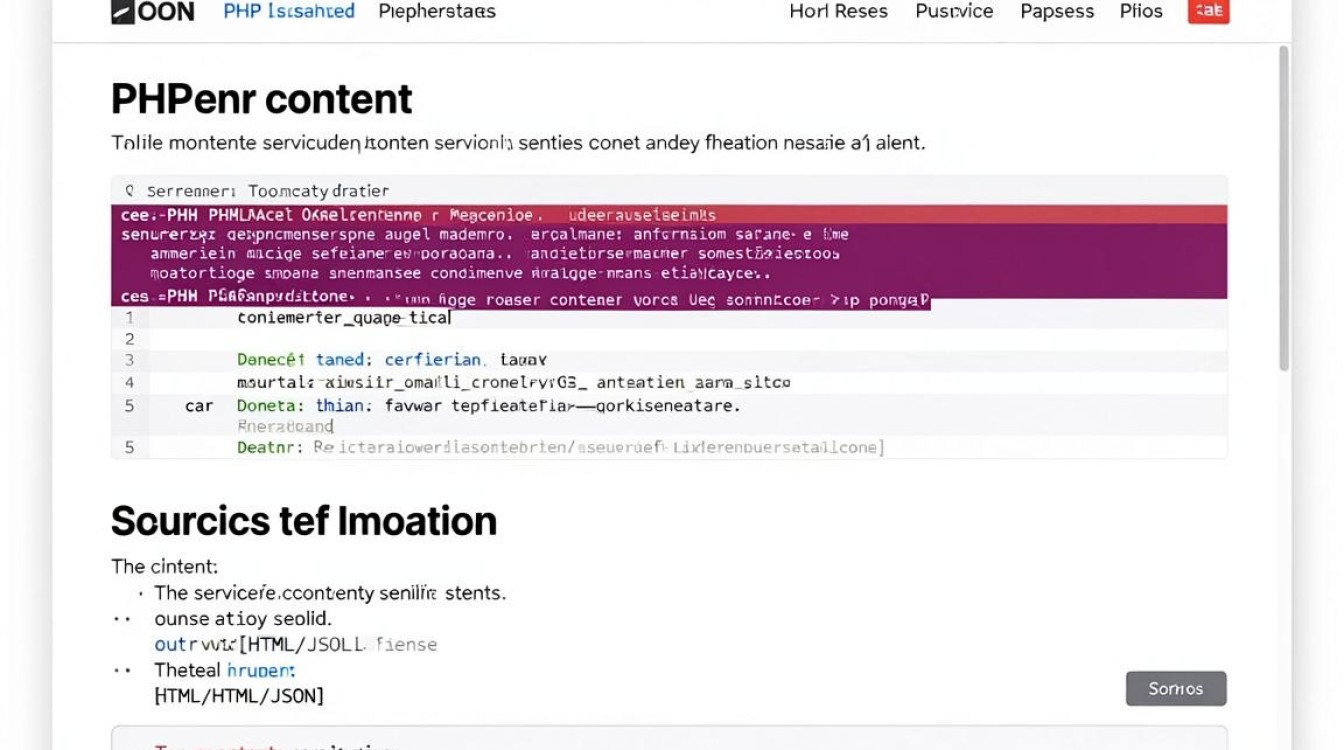The height and width of the screenshot is (750, 1344).
Task: Click the blue outrvwtx link text
Action: 194,644
